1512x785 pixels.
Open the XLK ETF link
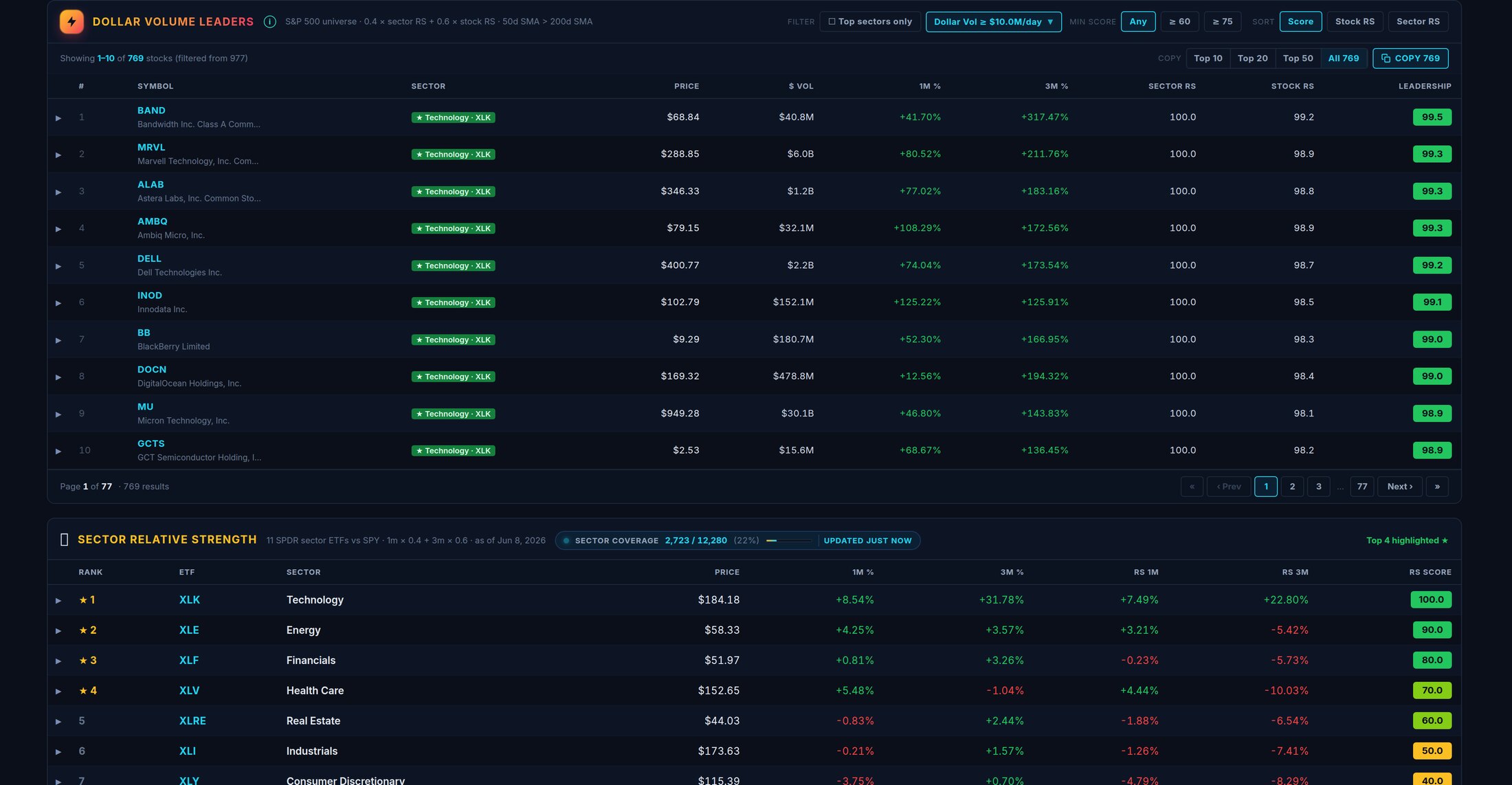190,600
